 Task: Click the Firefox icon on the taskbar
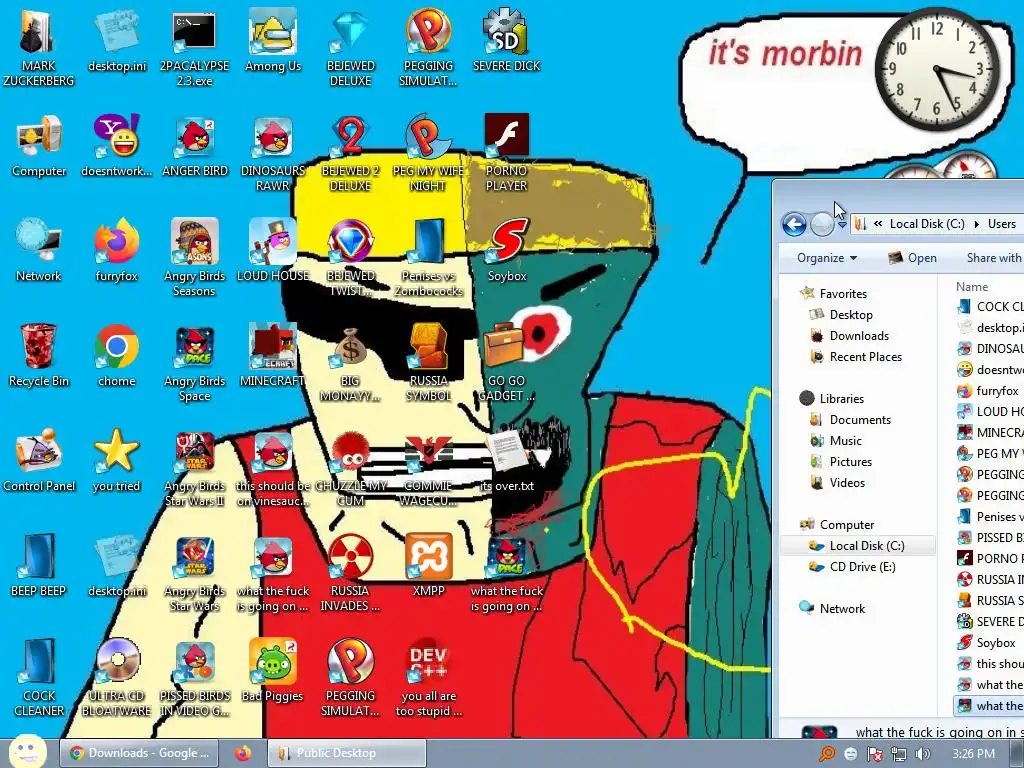243,753
